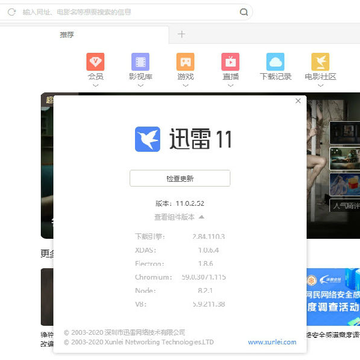Click V8 value 5.9.211.38

coord(209,304)
